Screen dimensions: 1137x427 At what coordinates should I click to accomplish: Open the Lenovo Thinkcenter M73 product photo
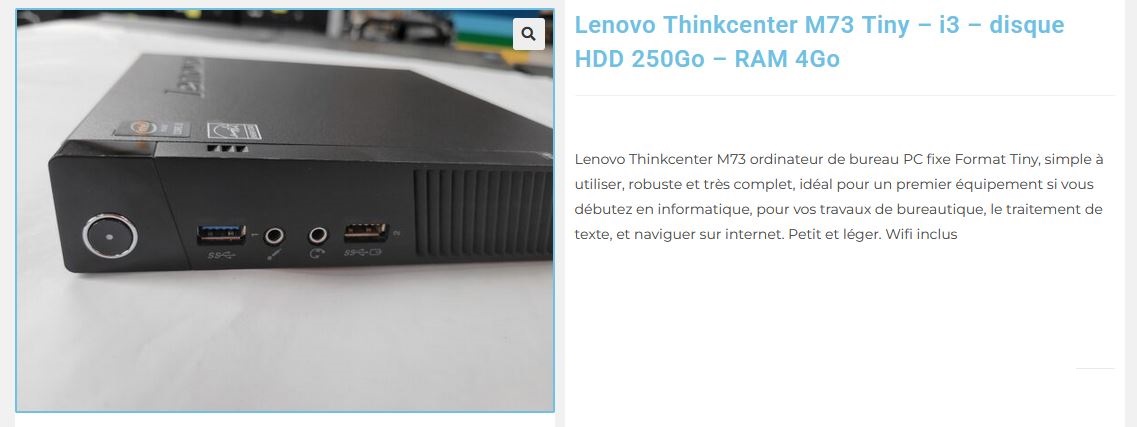click(x=285, y=210)
